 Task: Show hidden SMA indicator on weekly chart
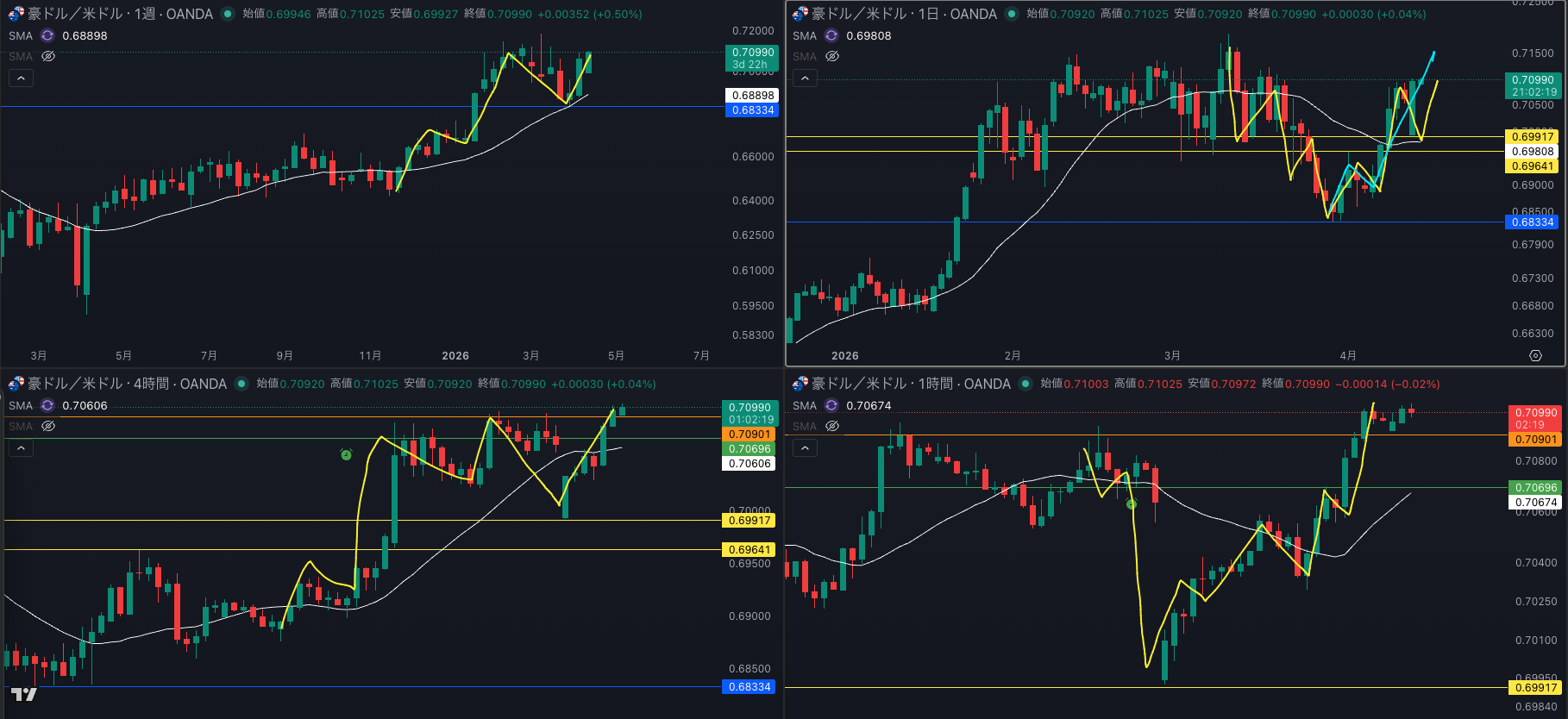coord(48,56)
